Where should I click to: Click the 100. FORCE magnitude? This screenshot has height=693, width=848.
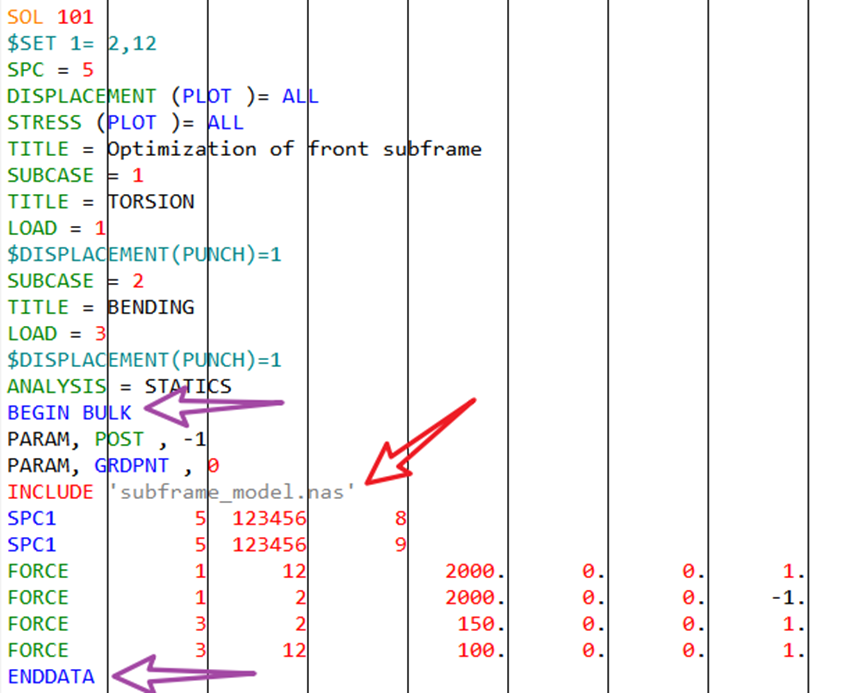pos(481,650)
